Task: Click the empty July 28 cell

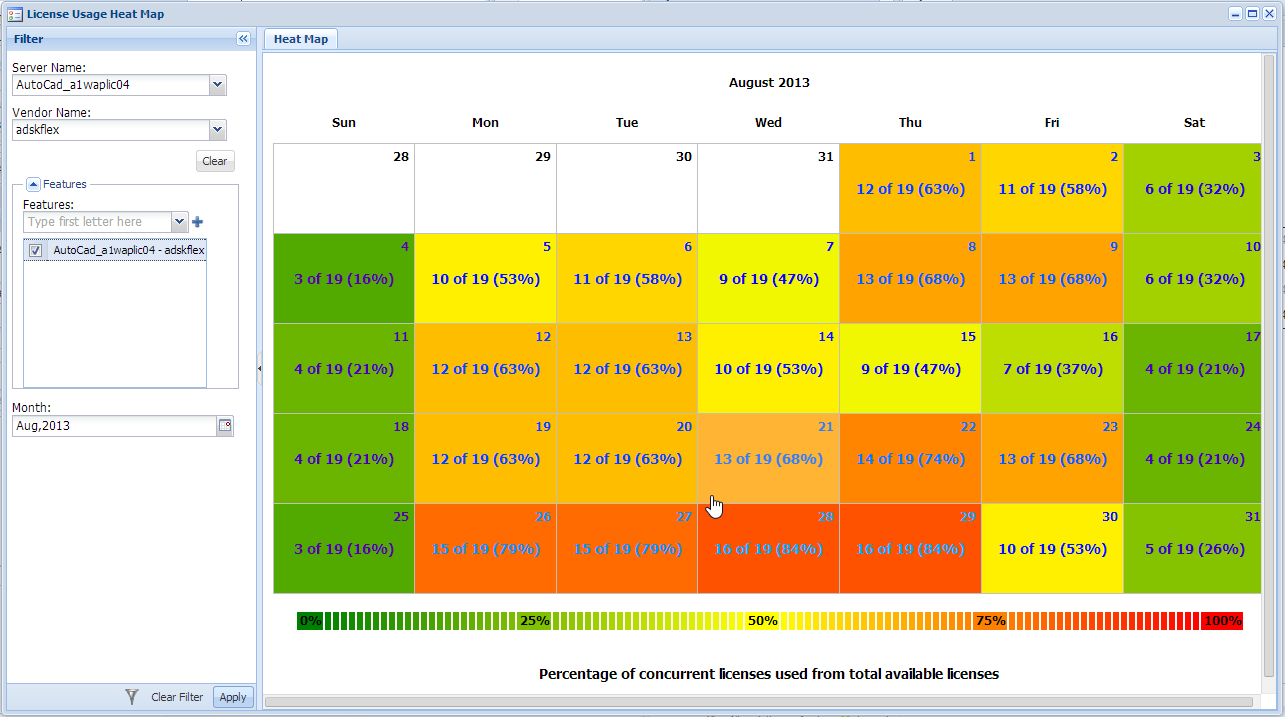Action: click(x=344, y=189)
